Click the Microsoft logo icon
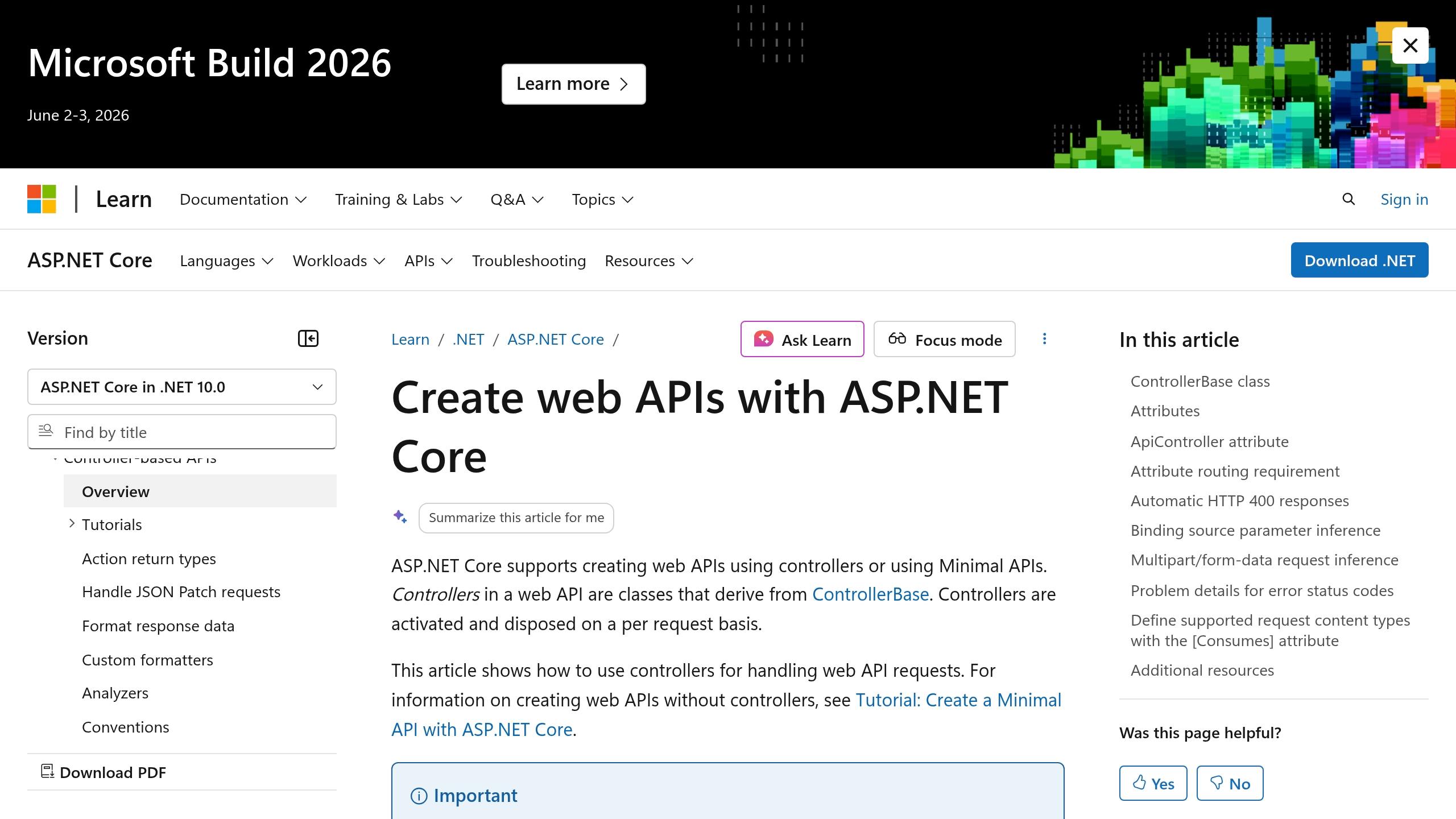Screen dimensions: 1456x819 [x=42, y=199]
